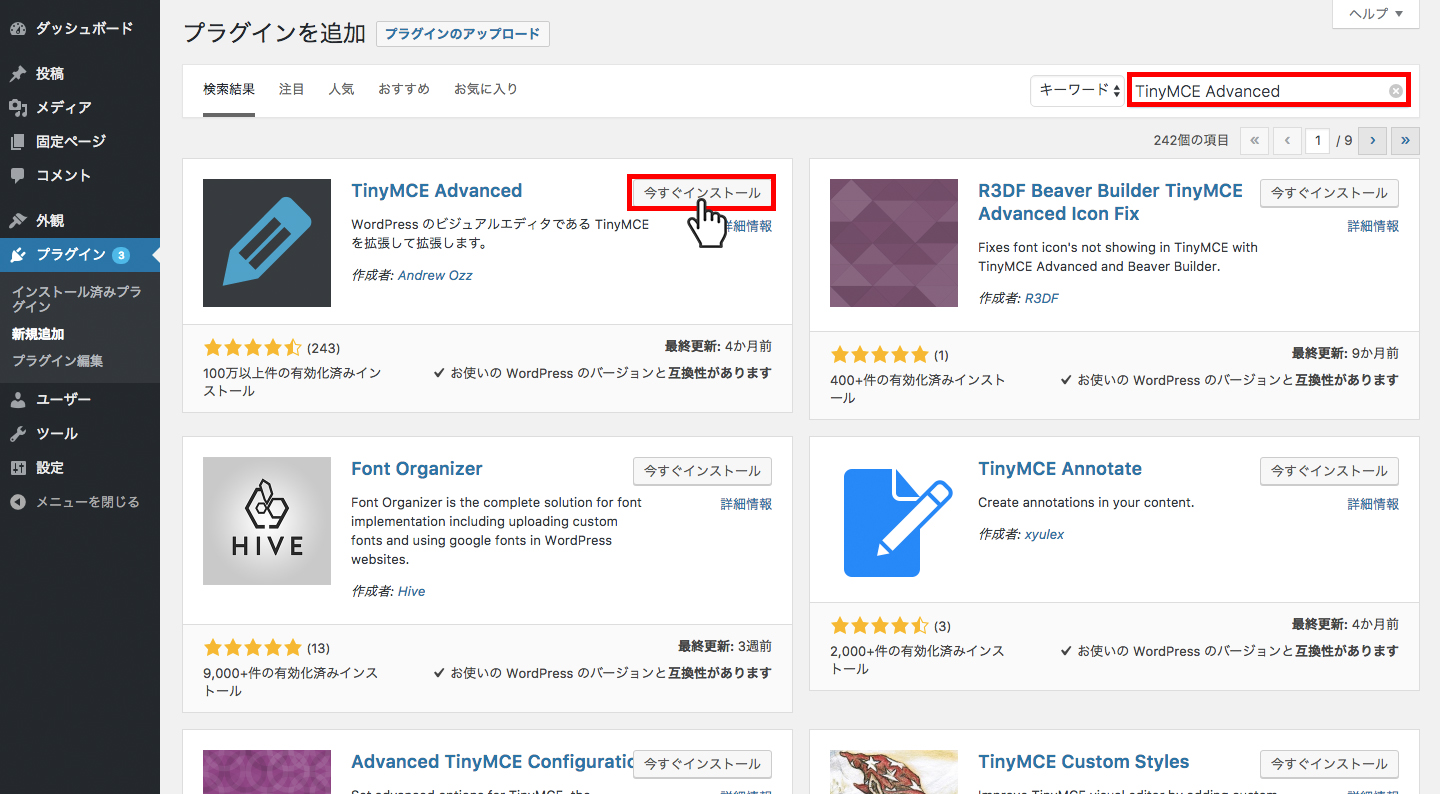Open the キーワード search type dropdown
The height and width of the screenshot is (794, 1440).
point(1077,90)
